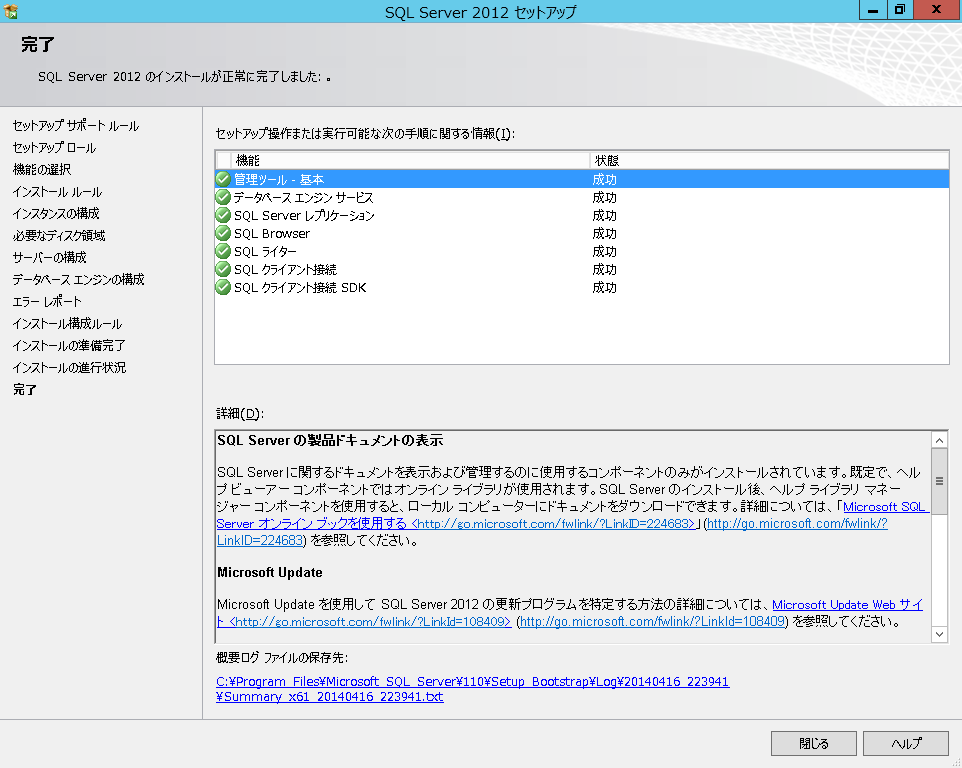Click the 状態 column header

[x=769, y=160]
